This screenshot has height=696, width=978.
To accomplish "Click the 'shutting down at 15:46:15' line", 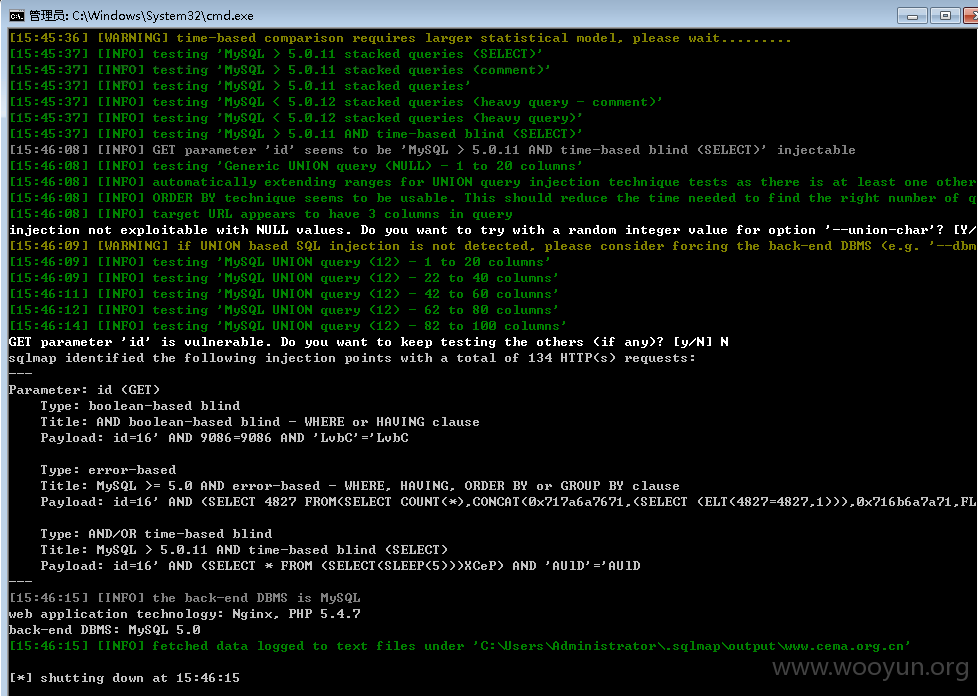I will pyautogui.click(x=124, y=678).
